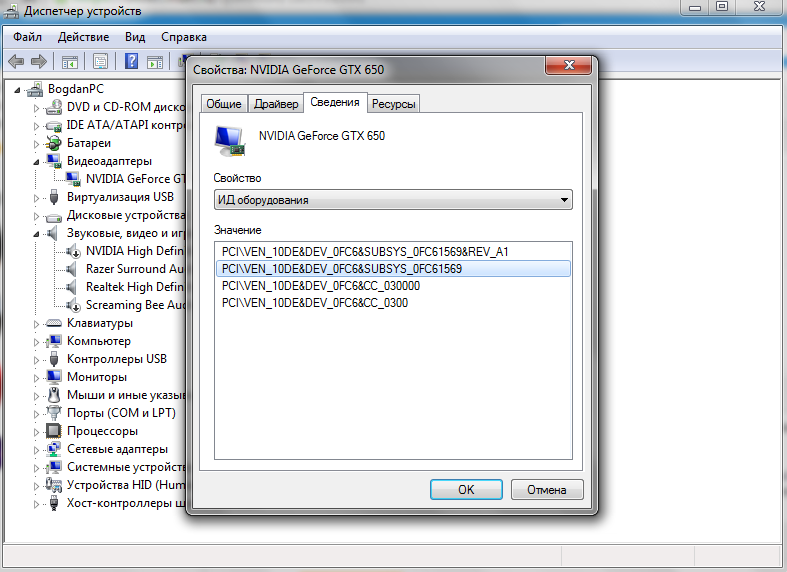
Task: Minimize the Диспетчер устройств window
Action: (695, 7)
